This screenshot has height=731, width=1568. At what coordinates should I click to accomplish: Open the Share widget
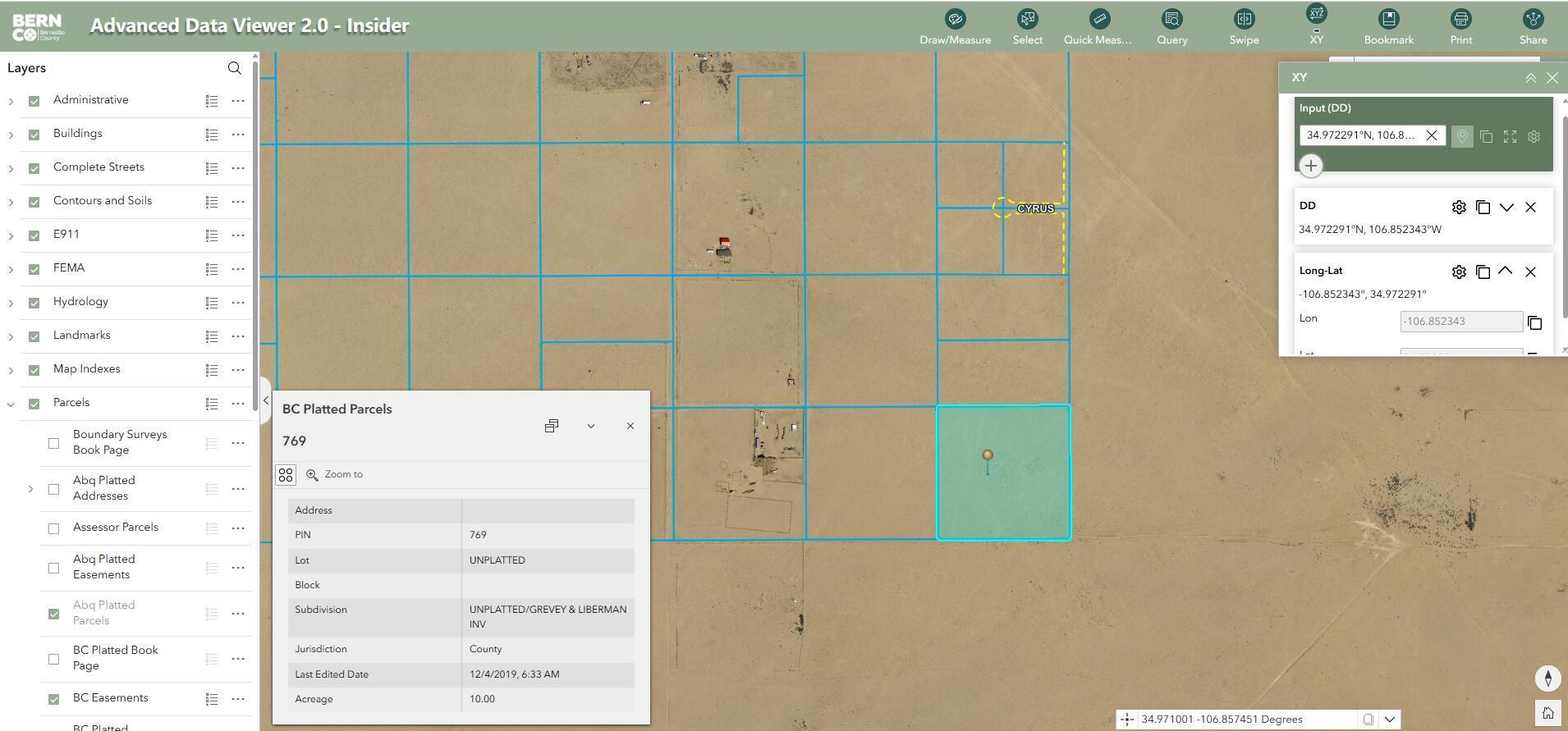1533,26
